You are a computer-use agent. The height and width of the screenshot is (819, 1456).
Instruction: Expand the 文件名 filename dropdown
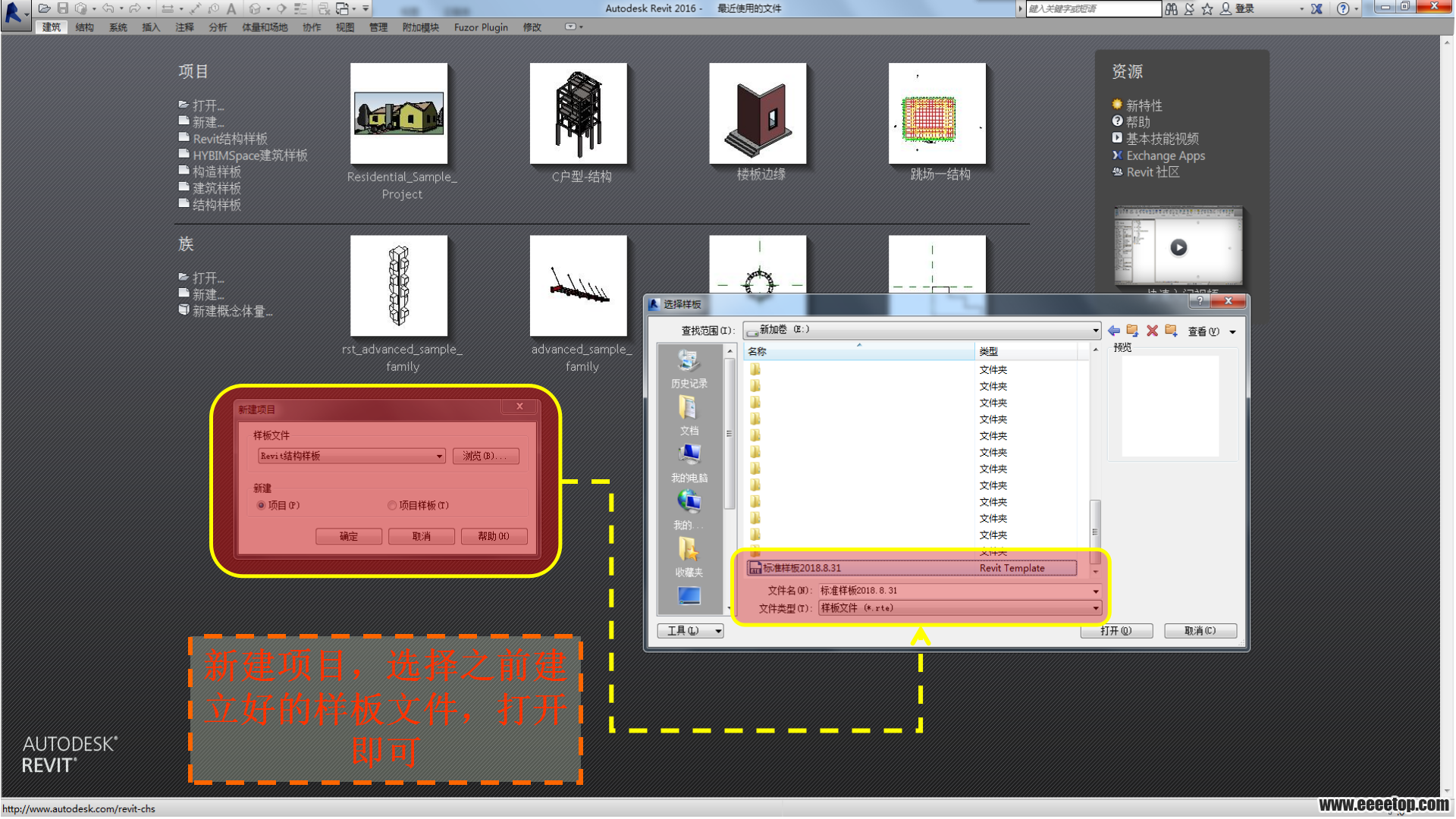pos(1096,591)
